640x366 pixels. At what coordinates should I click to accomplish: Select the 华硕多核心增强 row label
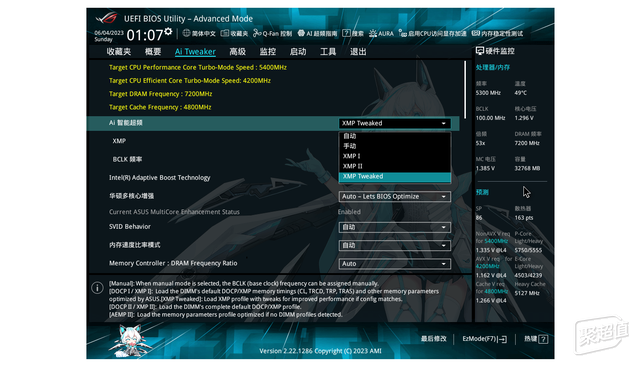[131, 196]
